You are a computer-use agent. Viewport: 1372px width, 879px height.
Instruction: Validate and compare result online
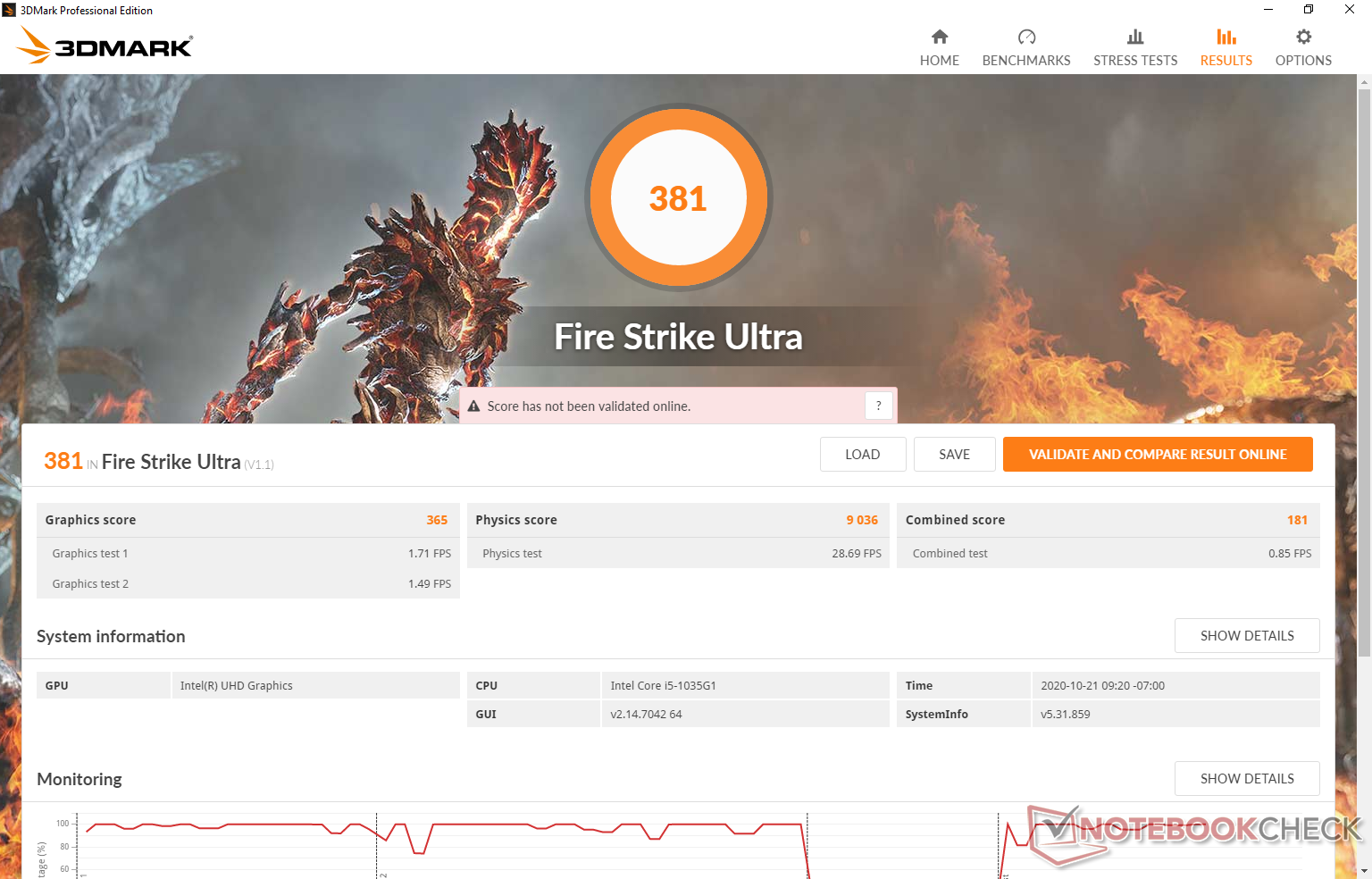pos(1158,454)
